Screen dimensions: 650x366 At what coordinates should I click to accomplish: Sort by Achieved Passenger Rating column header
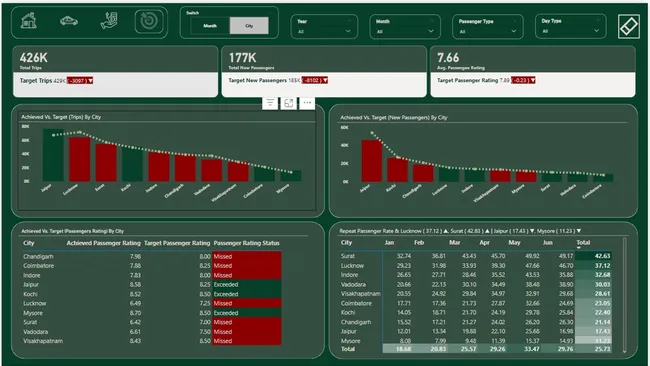tap(104, 243)
